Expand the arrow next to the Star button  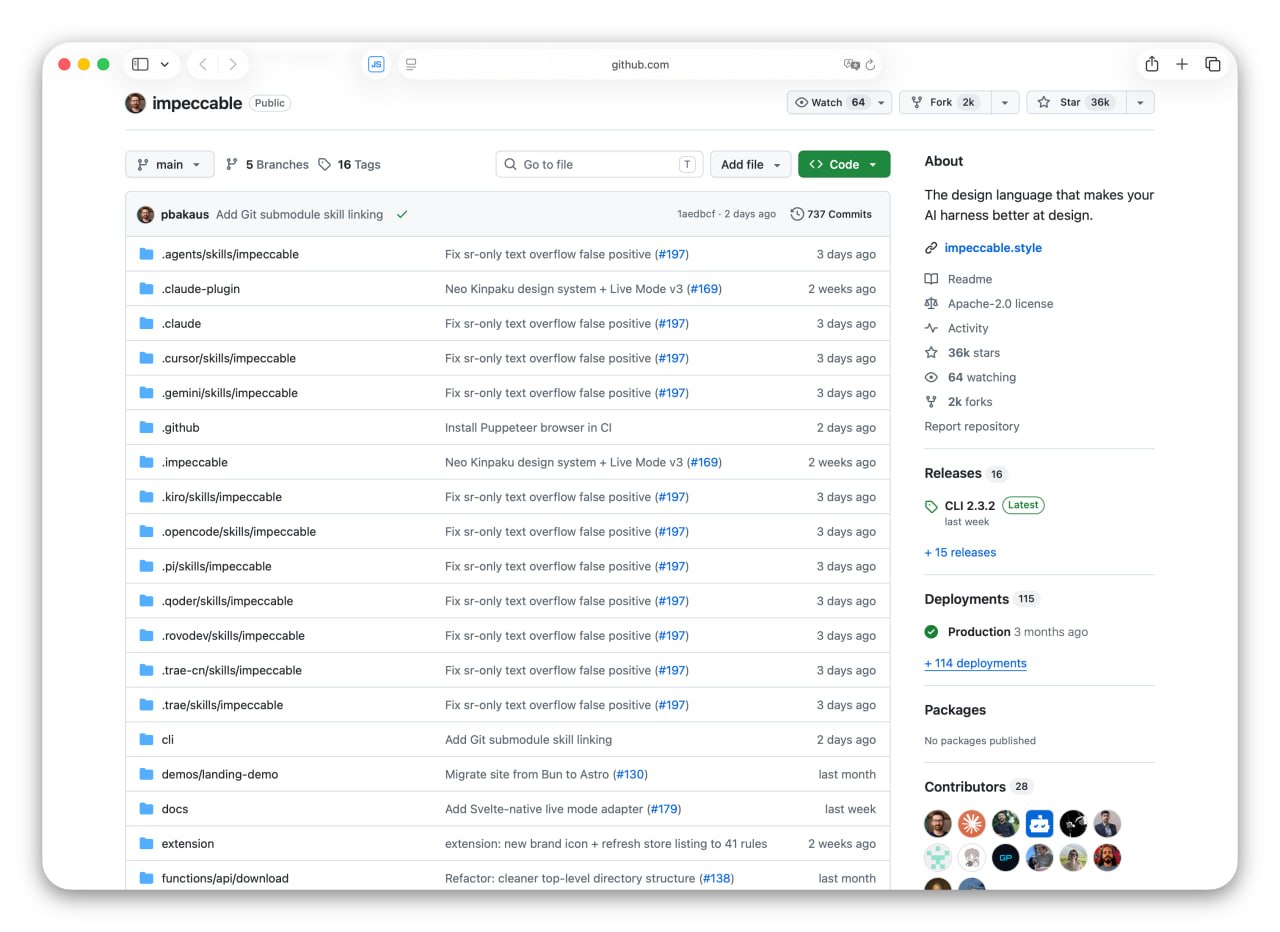1140,102
